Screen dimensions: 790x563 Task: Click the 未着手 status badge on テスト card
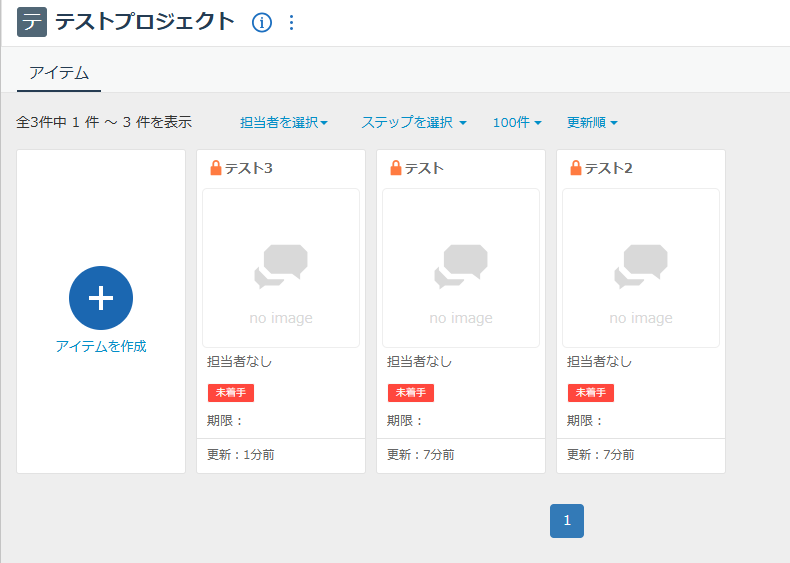click(x=411, y=393)
